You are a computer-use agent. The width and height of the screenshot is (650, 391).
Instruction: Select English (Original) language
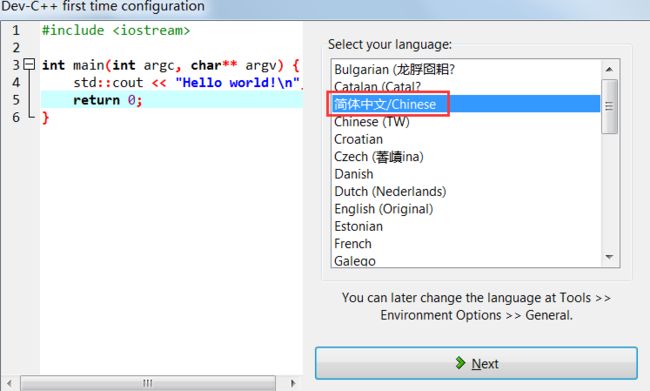[x=466, y=209]
